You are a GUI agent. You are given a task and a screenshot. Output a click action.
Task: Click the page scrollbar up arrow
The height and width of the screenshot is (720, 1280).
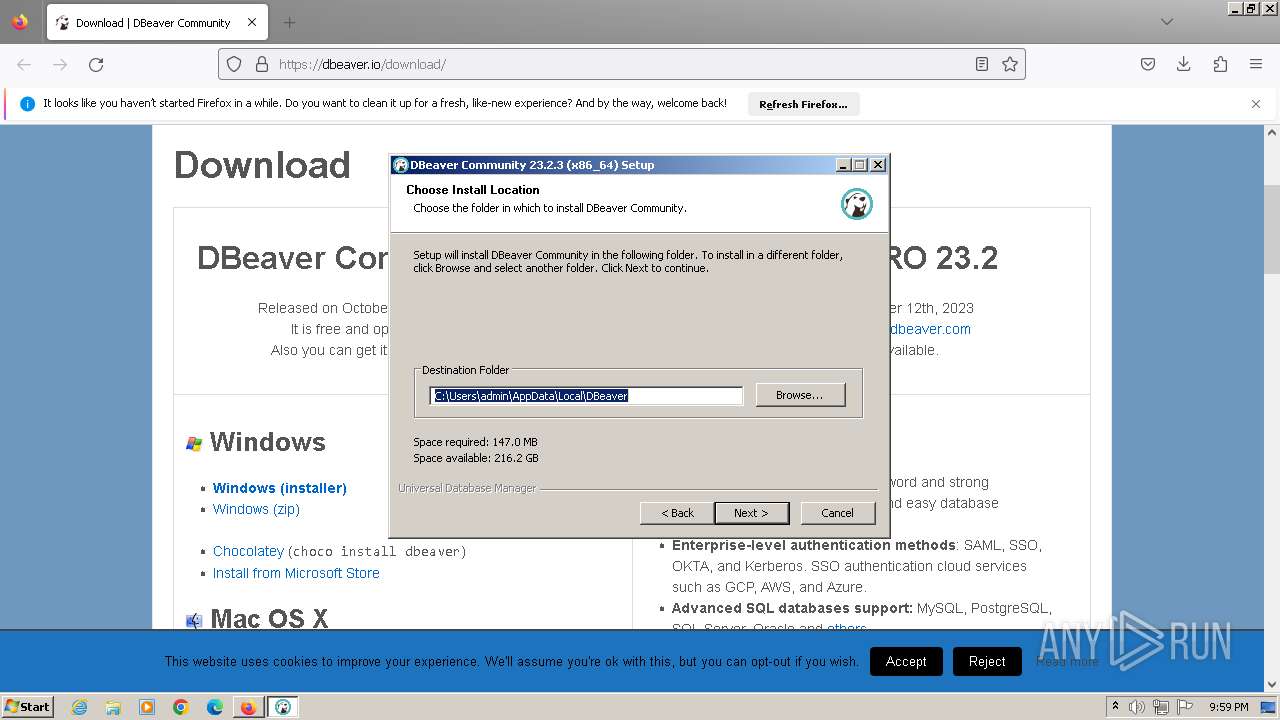pos(1272,132)
